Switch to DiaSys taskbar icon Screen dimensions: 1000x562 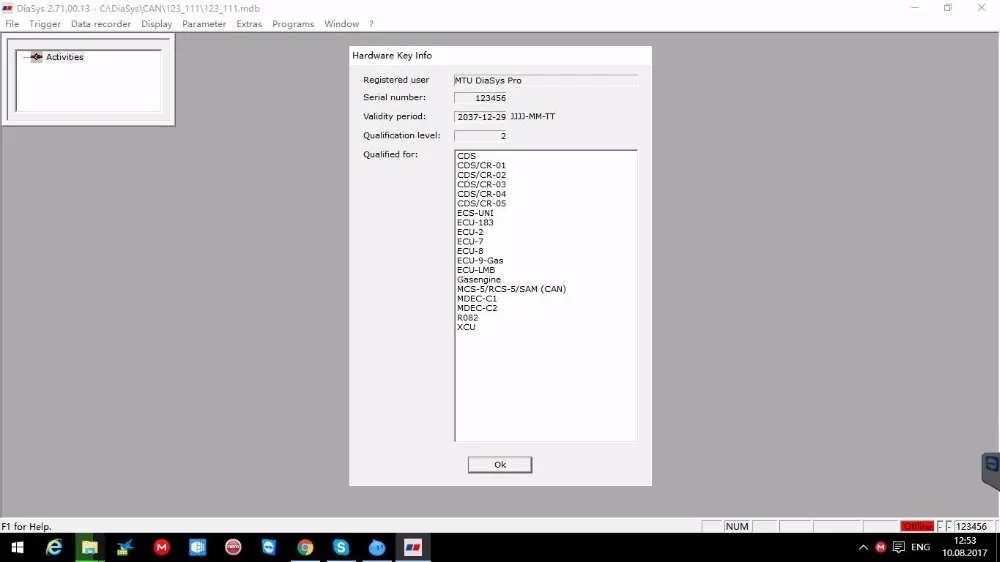(413, 547)
